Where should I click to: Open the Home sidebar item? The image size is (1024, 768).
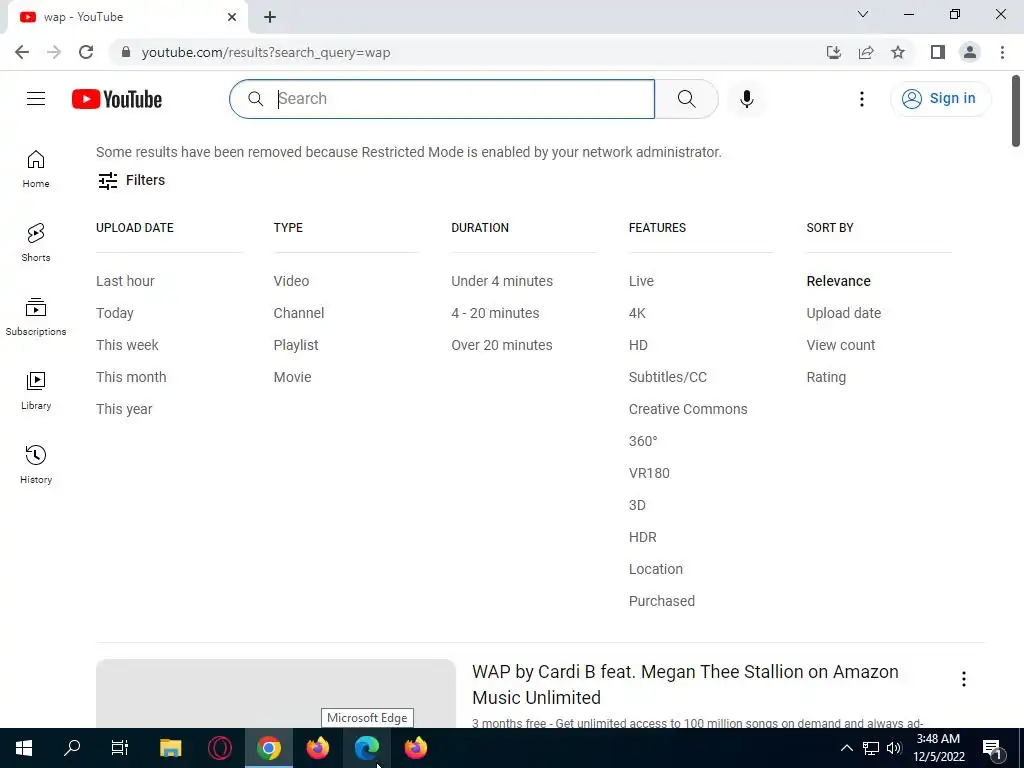point(36,168)
